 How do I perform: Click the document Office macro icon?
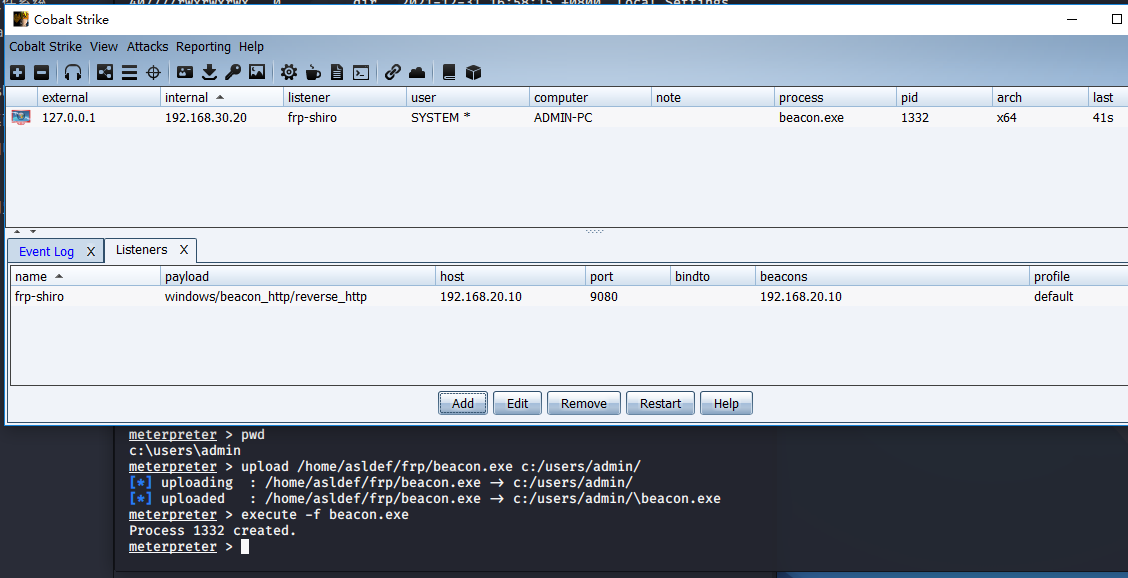point(337,72)
